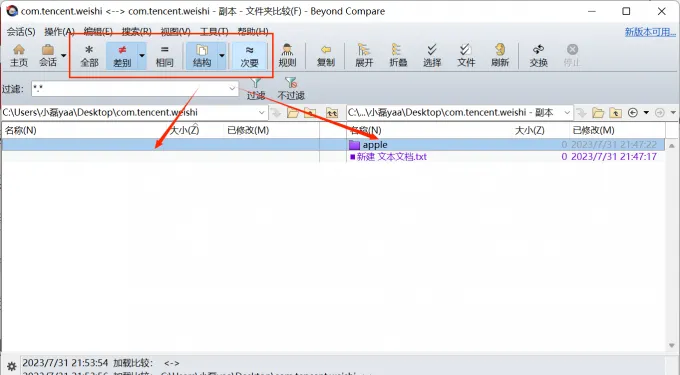Select the apple folder row
680x375 pixels.
coord(506,144)
